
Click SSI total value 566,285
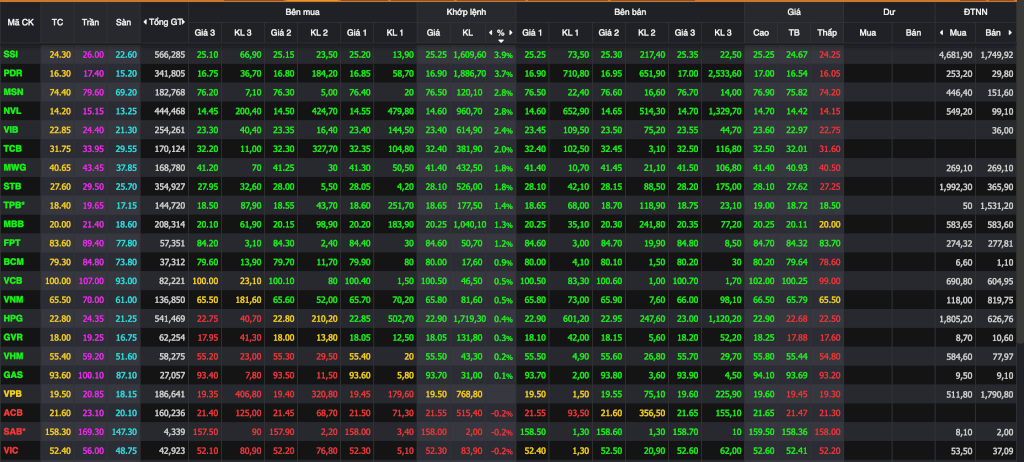(170, 54)
